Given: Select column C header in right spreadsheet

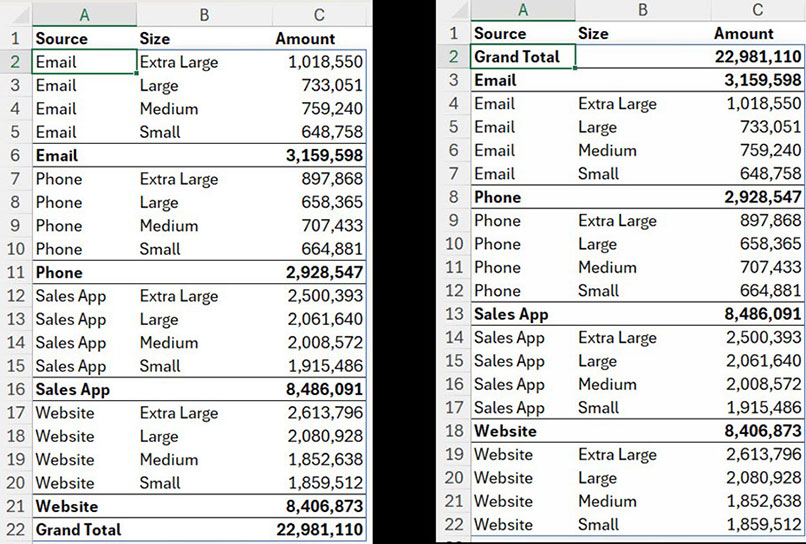Looking at the screenshot, I should click(x=757, y=10).
